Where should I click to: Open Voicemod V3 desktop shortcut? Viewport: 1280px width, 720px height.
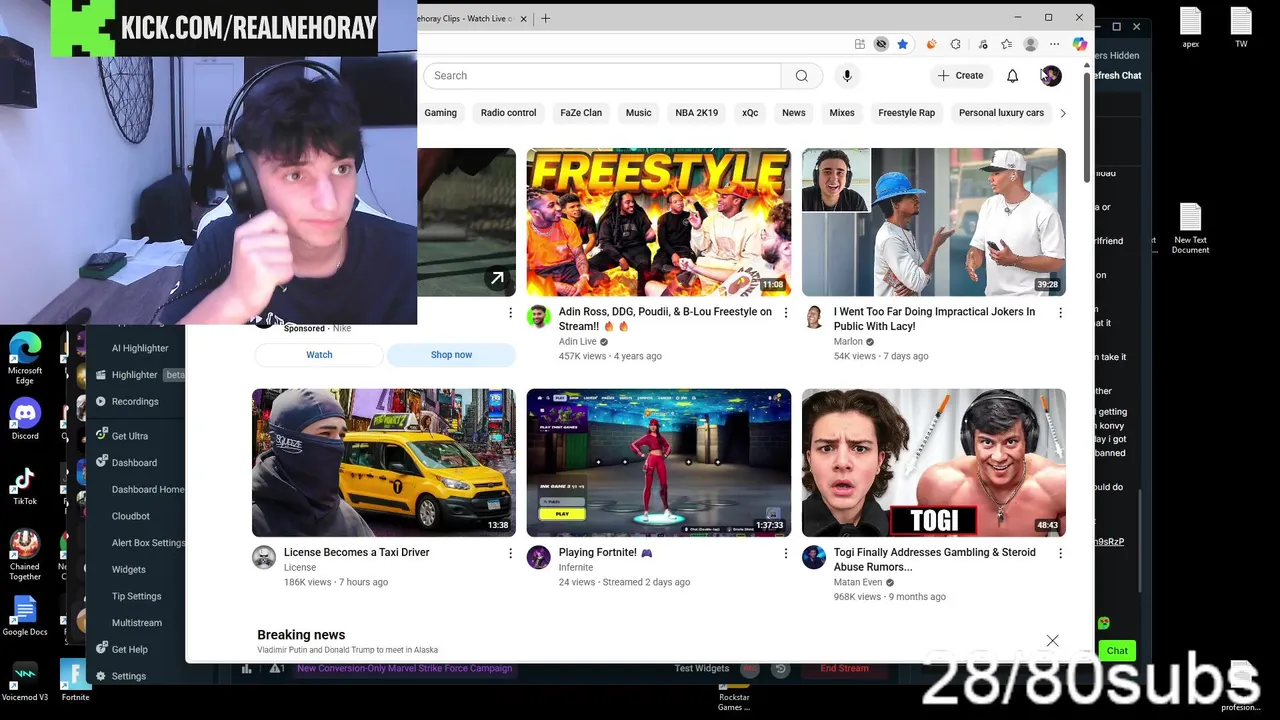[x=25, y=682]
